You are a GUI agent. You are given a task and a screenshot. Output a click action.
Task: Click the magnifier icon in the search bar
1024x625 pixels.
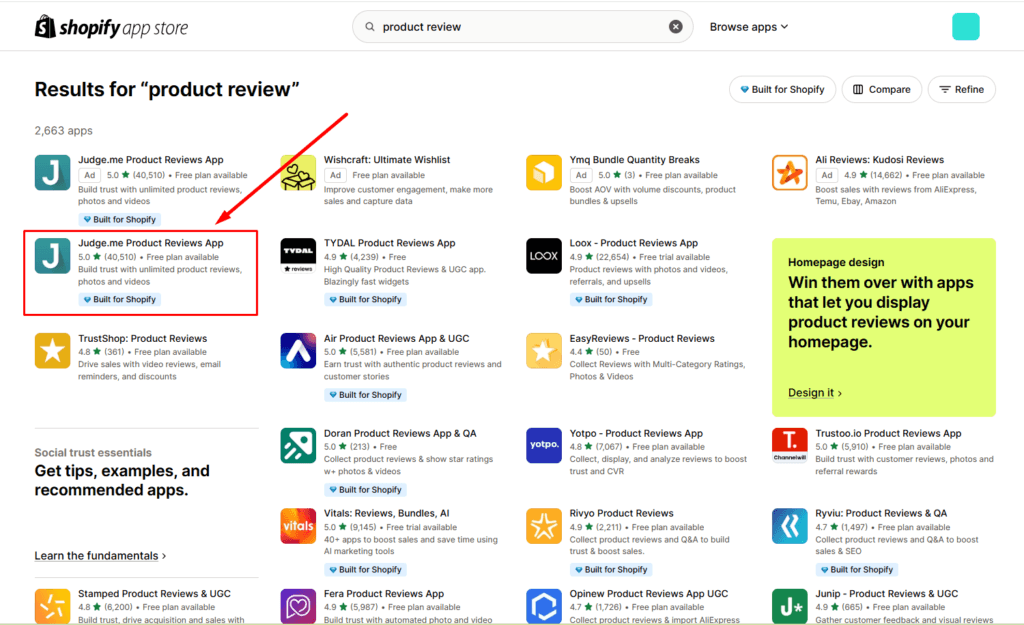click(370, 27)
